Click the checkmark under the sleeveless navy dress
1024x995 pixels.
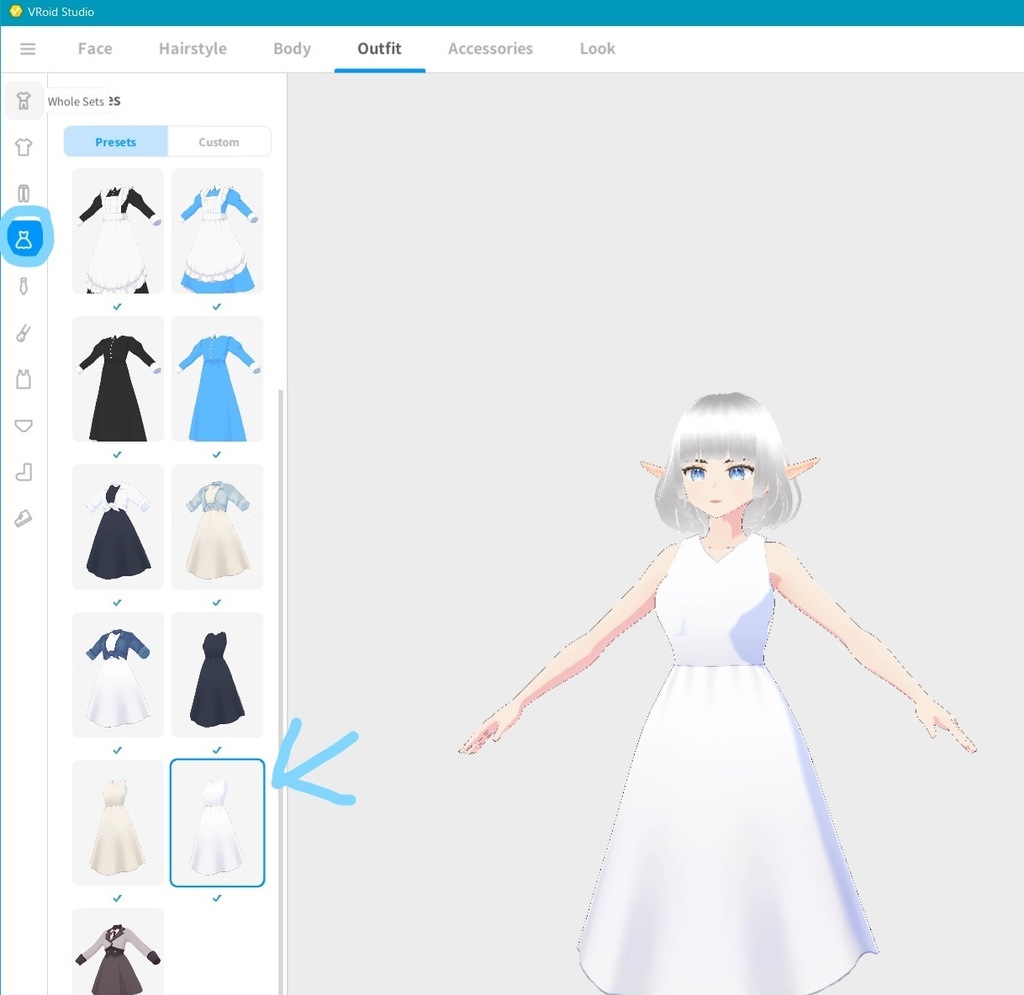pyautogui.click(x=217, y=750)
